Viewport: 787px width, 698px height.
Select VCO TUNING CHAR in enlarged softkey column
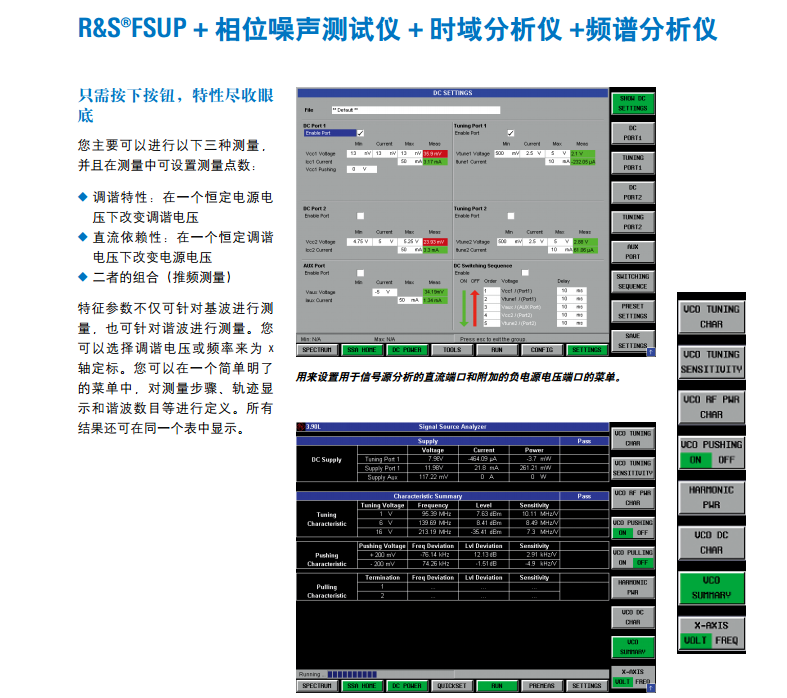711,317
